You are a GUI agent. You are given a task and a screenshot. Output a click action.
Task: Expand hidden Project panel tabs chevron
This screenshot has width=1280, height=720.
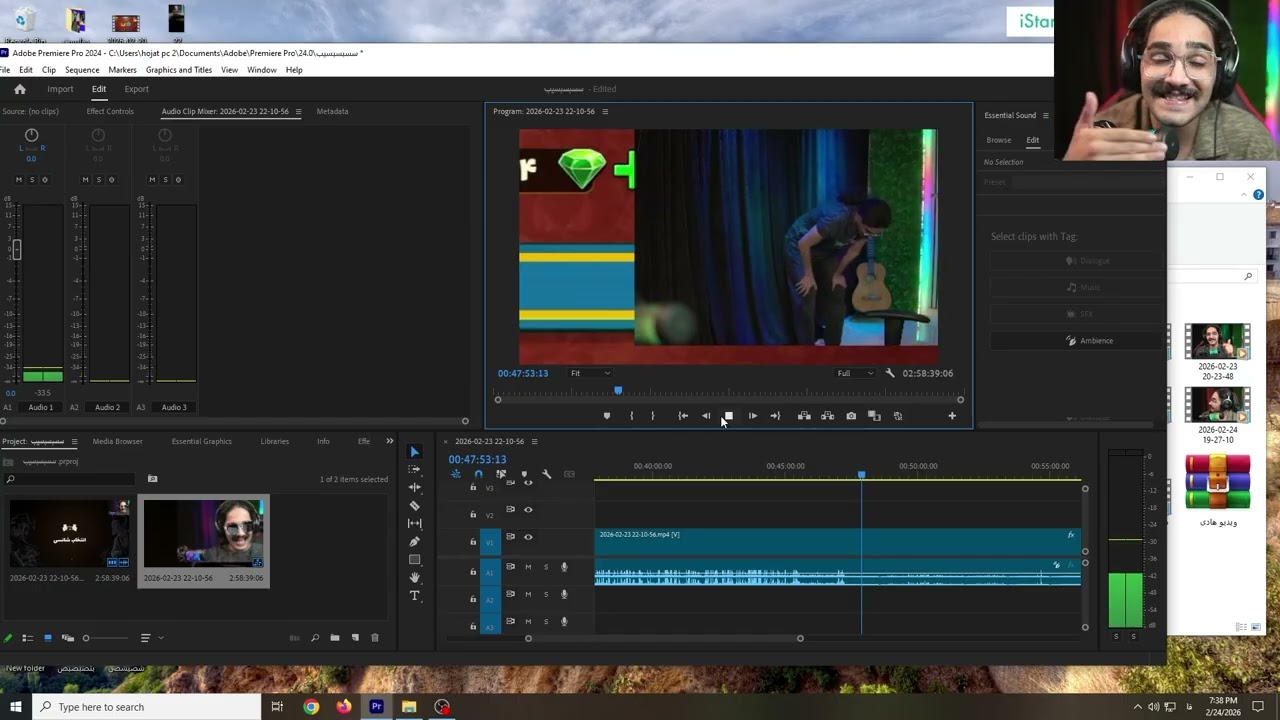(390, 441)
